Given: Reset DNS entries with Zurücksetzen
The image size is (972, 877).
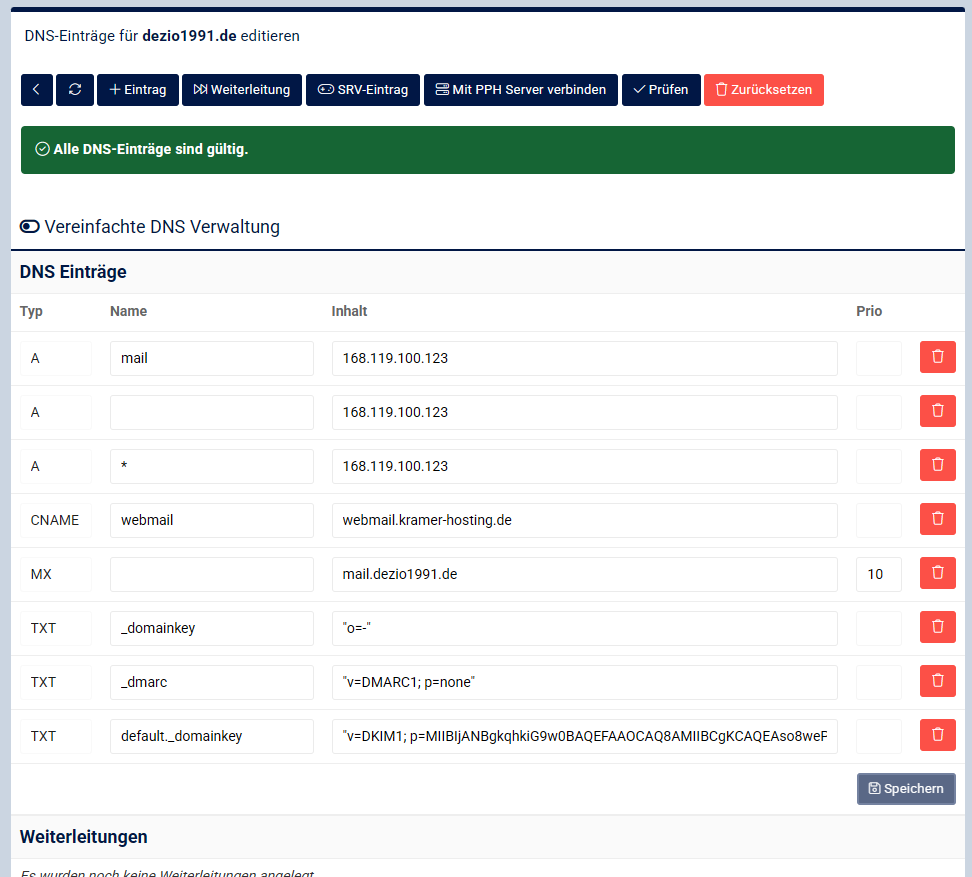Looking at the screenshot, I should (x=764, y=90).
